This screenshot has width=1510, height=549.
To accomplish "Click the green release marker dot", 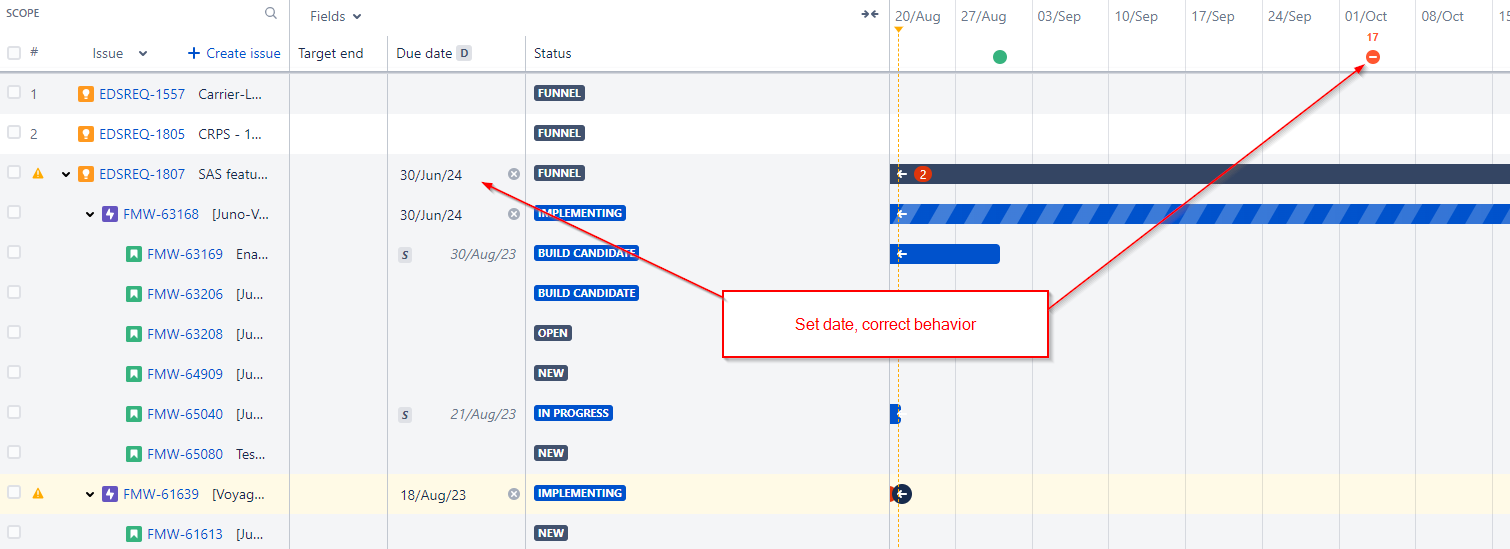I will (x=1000, y=57).
